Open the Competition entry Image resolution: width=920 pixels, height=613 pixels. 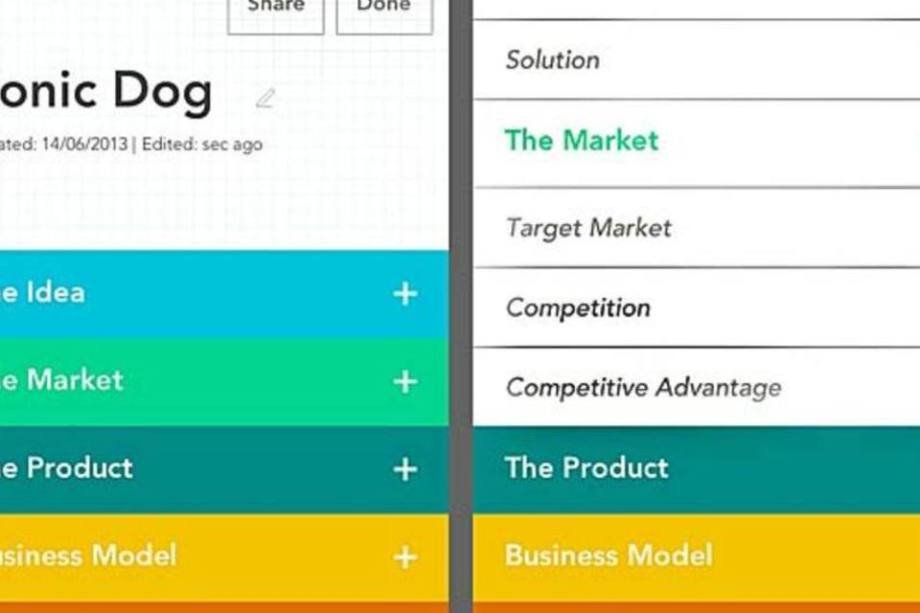point(696,308)
